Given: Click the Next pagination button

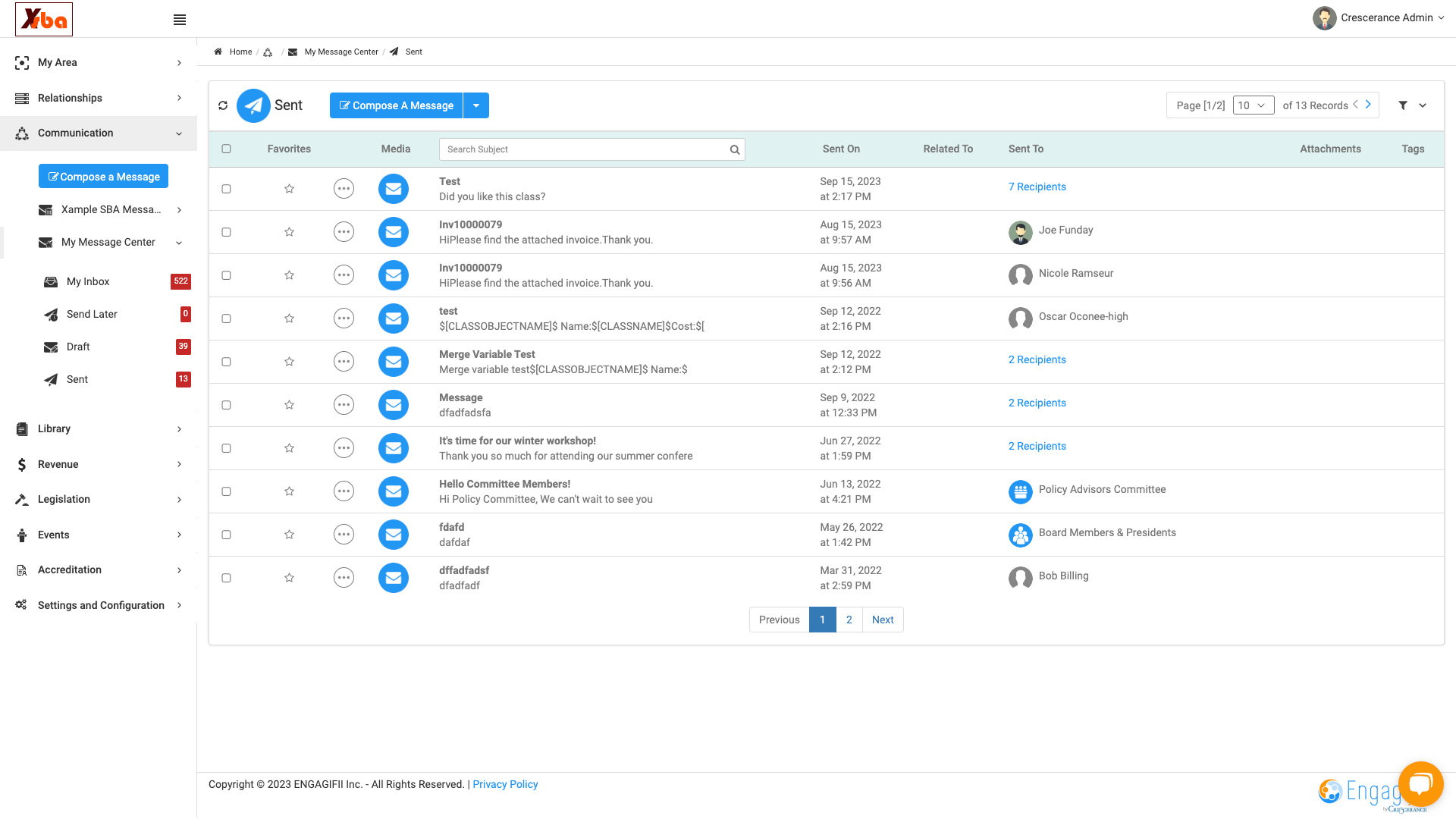Looking at the screenshot, I should click(x=883, y=620).
